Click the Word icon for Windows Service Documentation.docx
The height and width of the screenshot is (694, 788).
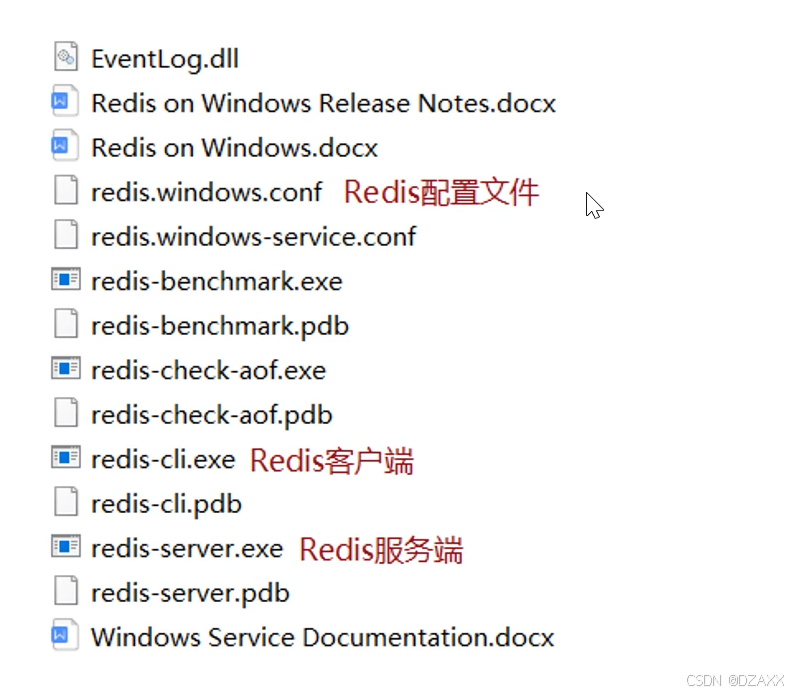click(65, 635)
